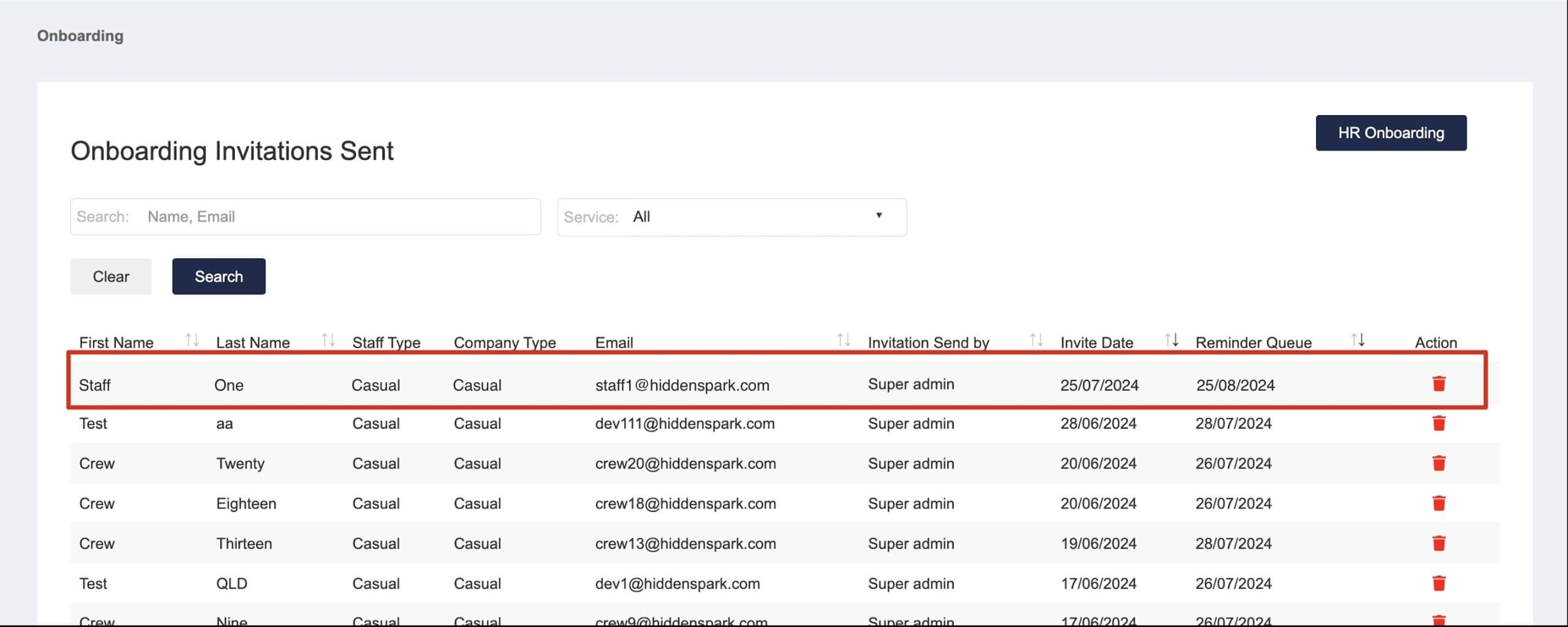Screen dimensions: 1568x627
Task: Sort table by Reminder Queue
Action: pyautogui.click(x=1358, y=340)
